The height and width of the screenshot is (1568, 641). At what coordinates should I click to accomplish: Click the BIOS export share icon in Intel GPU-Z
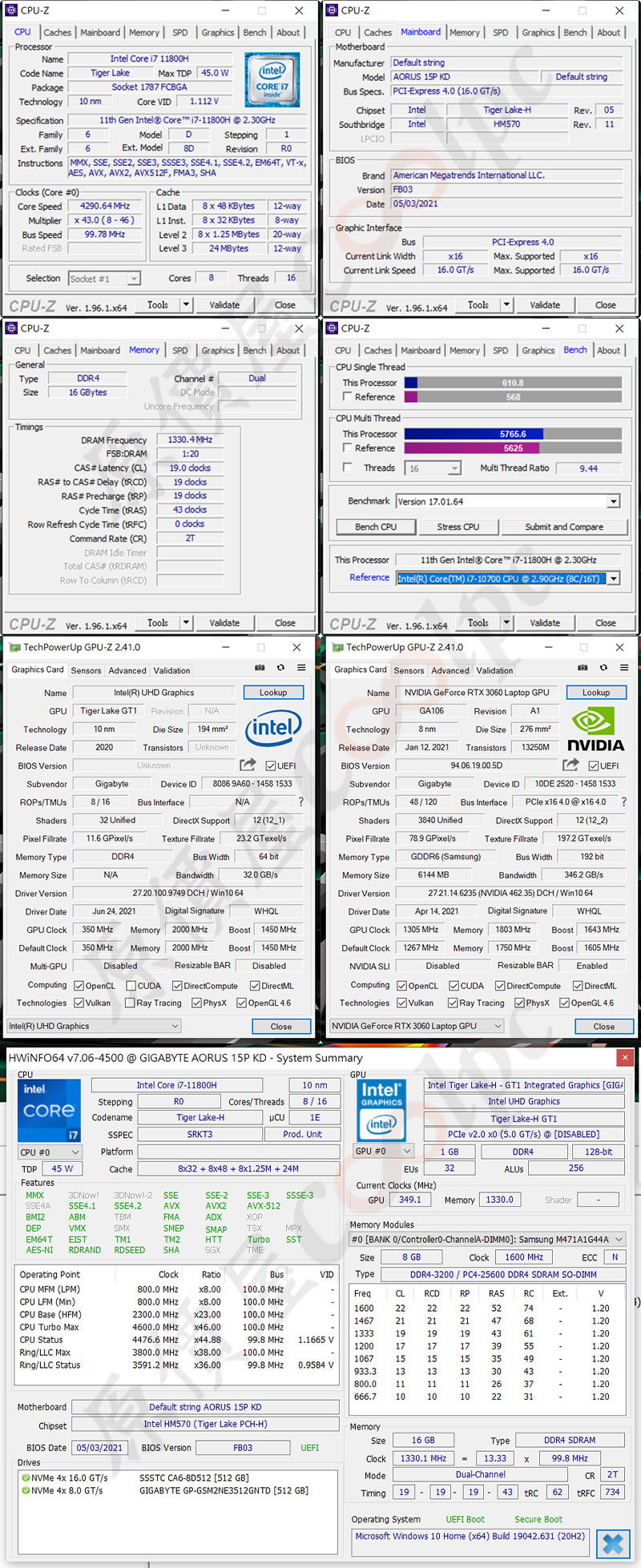(248, 765)
